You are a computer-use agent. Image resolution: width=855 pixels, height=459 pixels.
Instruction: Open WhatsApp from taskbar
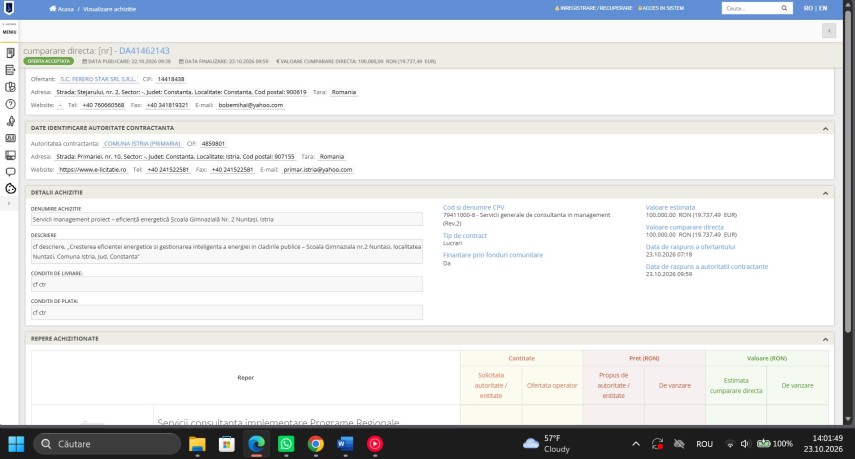point(286,444)
